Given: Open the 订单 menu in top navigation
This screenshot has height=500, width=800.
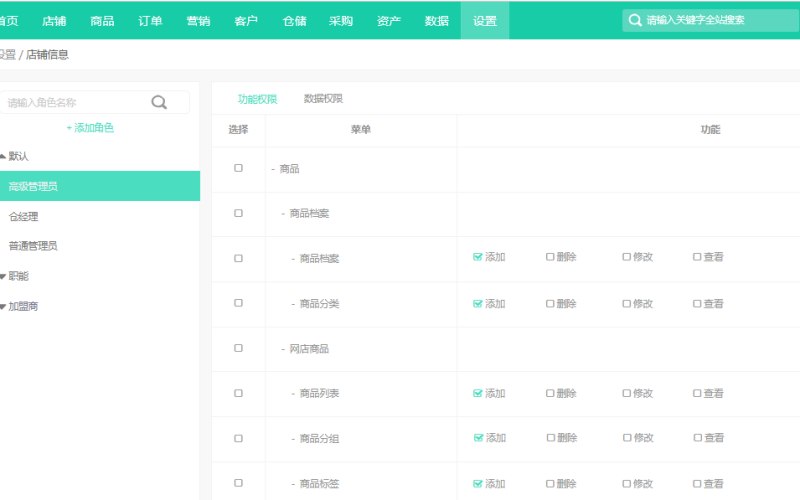Looking at the screenshot, I should point(150,21).
